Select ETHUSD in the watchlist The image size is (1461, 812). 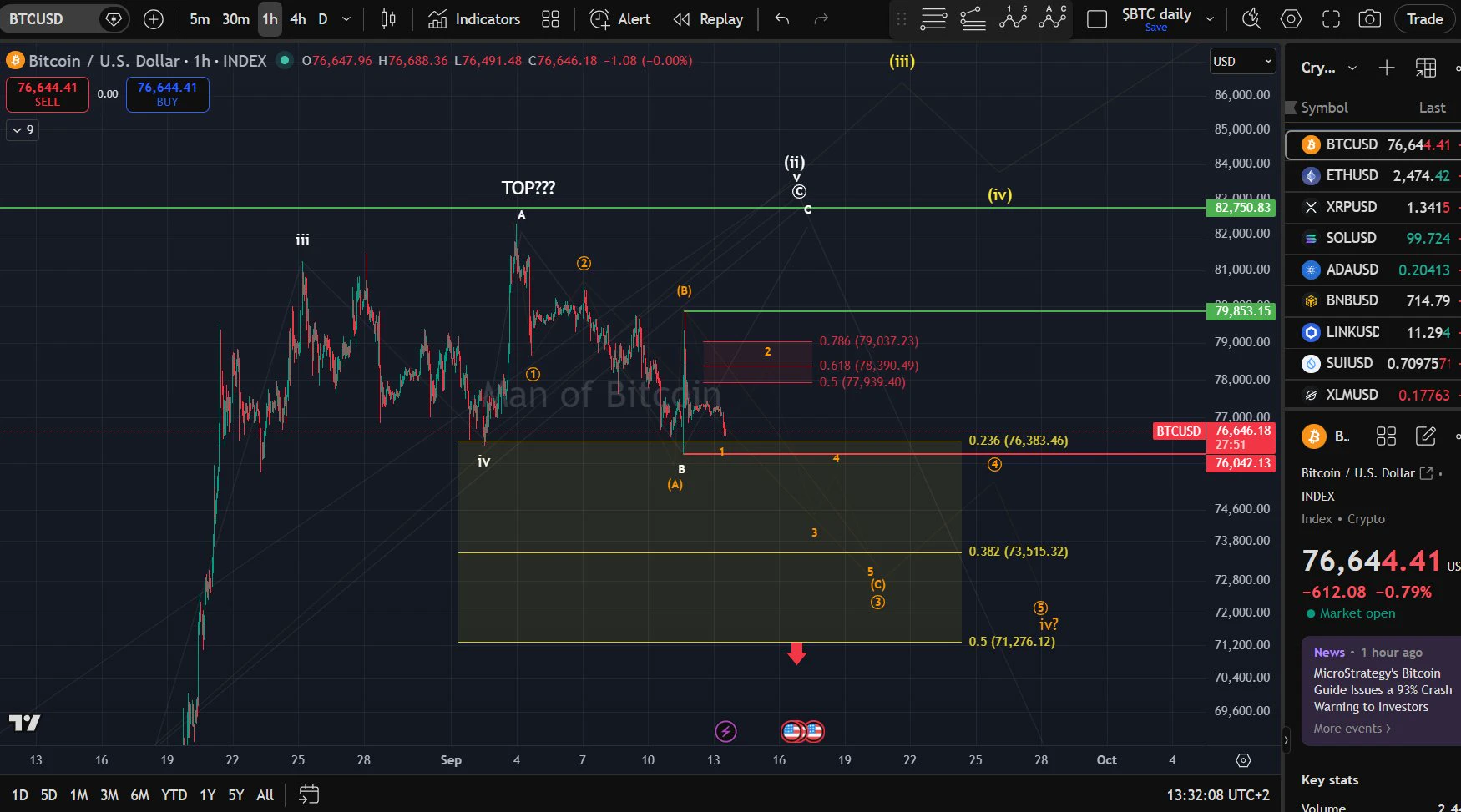pos(1373,175)
